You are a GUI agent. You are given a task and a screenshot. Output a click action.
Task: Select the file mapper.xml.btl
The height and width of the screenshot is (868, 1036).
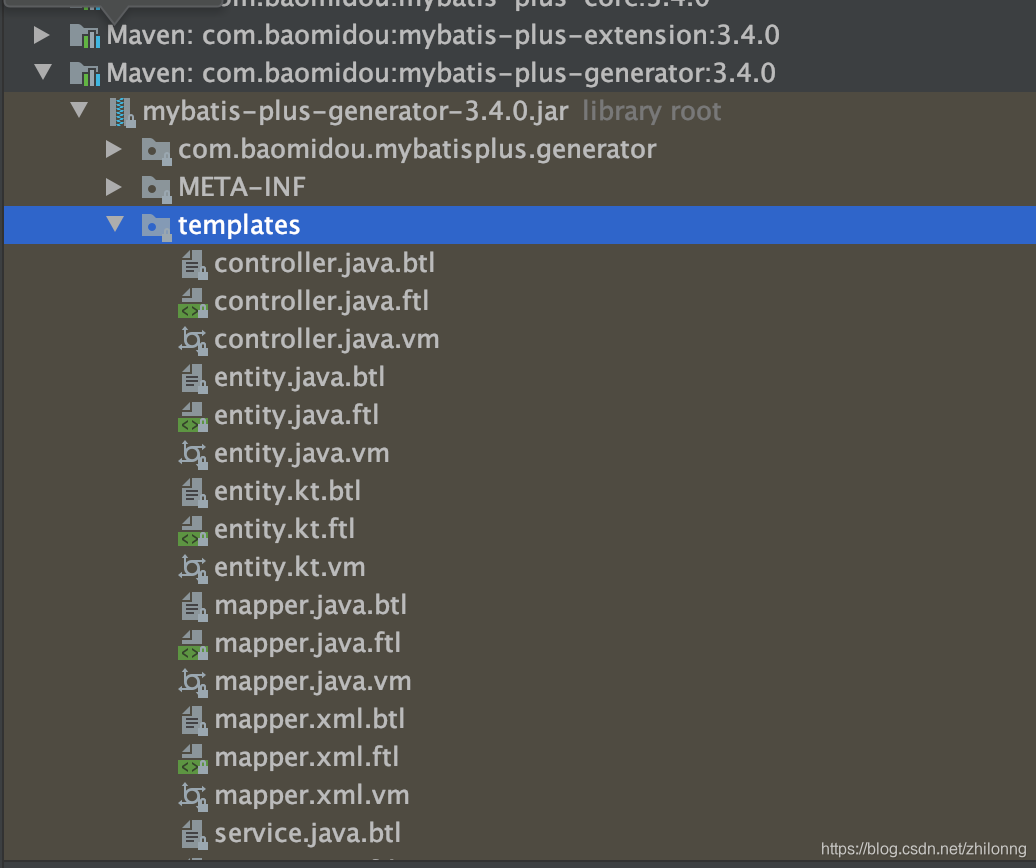point(310,719)
